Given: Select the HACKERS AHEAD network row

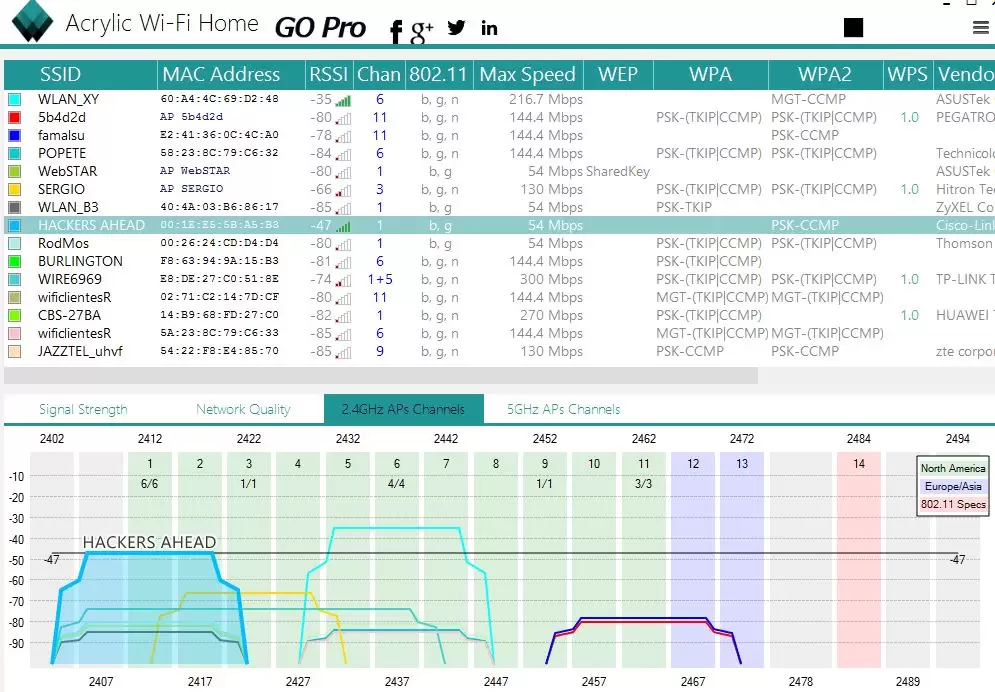Looking at the screenshot, I should tap(499, 225).
